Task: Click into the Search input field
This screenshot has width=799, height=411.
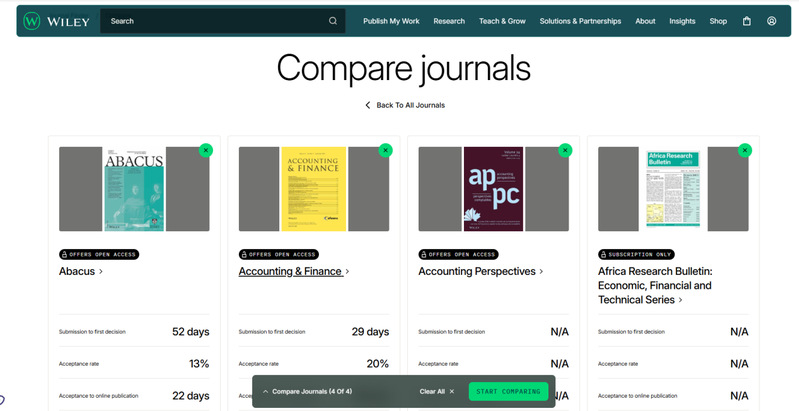Action: (215, 21)
